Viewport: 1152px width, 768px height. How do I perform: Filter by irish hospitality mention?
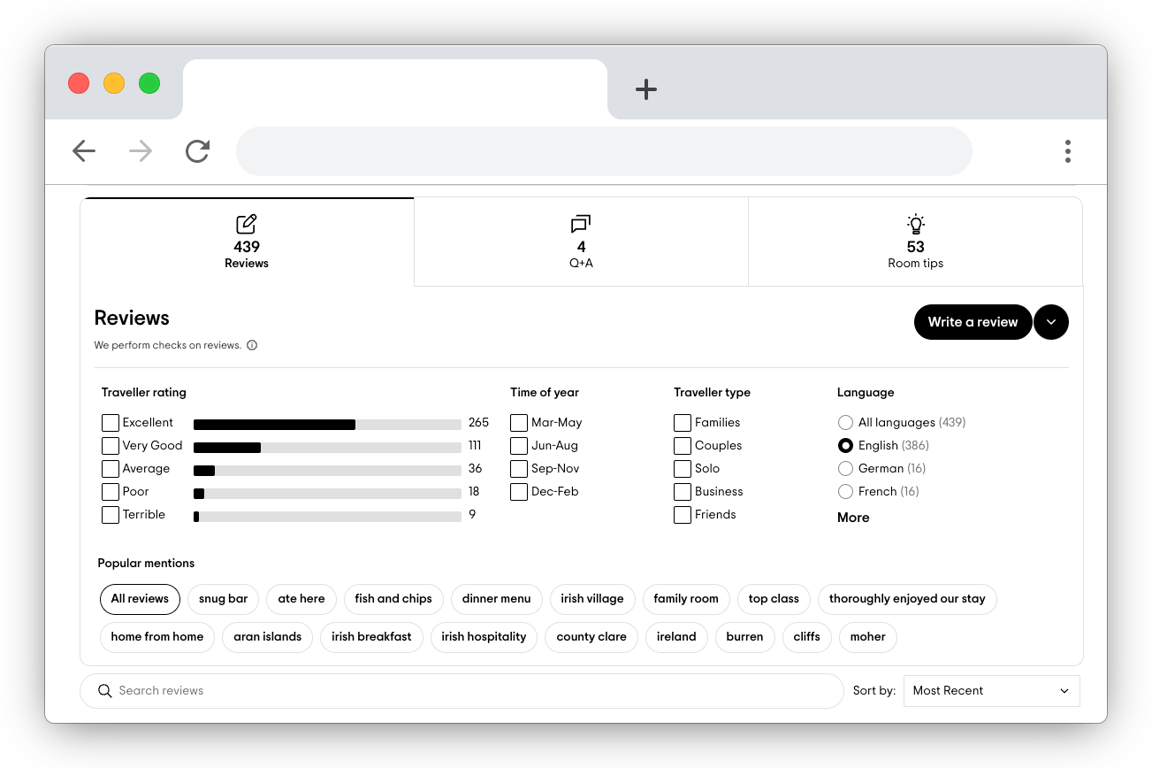tap(483, 637)
